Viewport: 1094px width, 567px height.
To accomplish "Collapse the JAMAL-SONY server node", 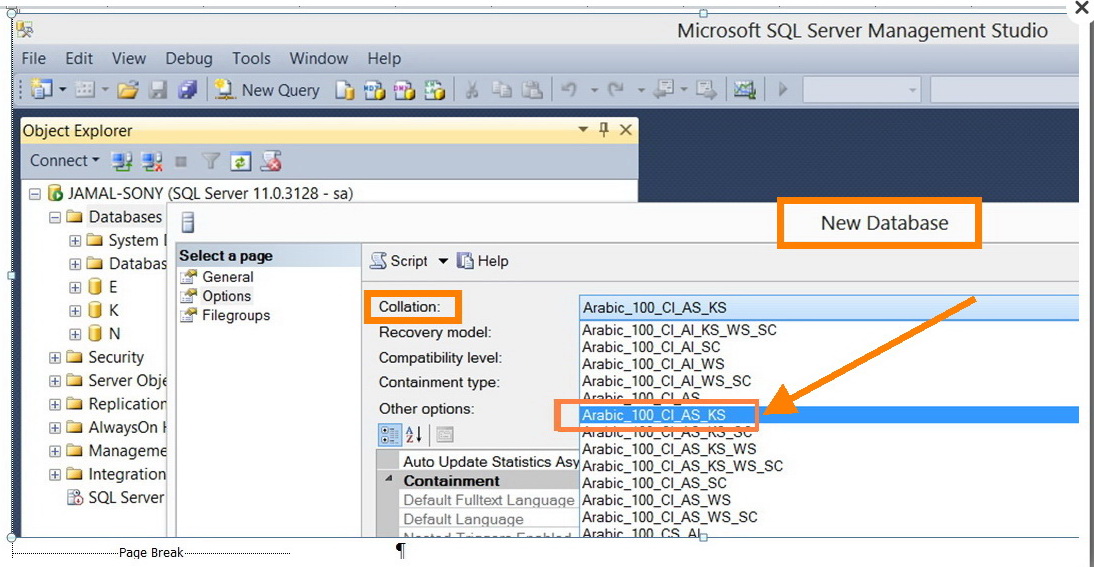I will 35,194.
